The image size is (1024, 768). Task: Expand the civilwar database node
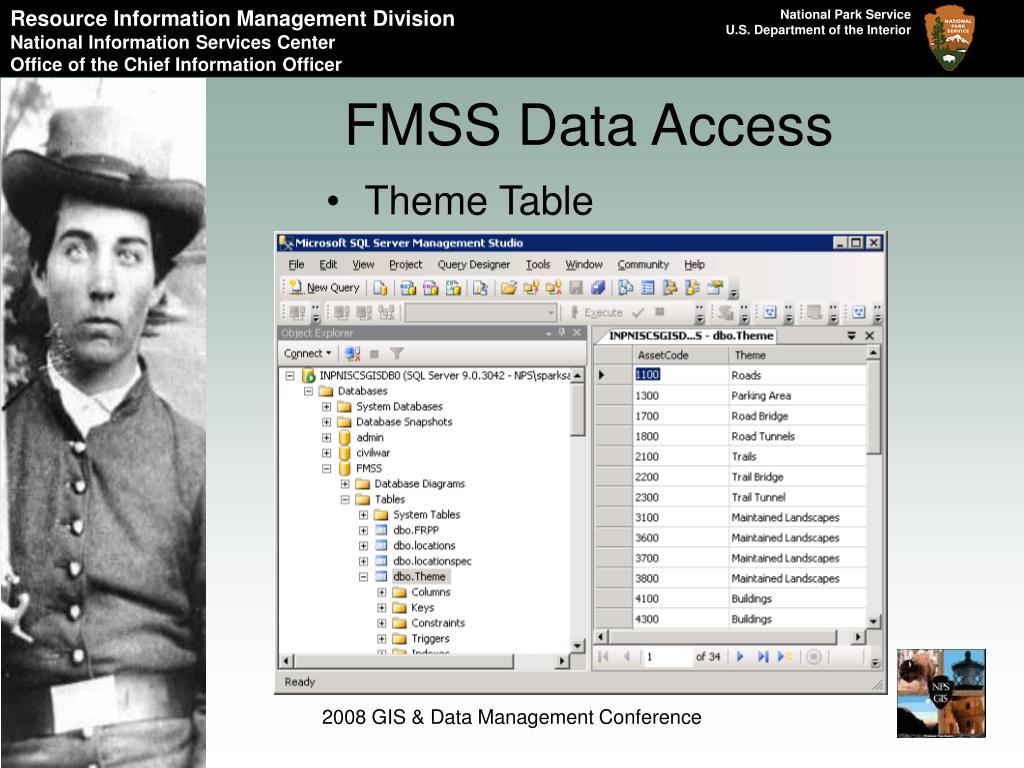click(327, 453)
